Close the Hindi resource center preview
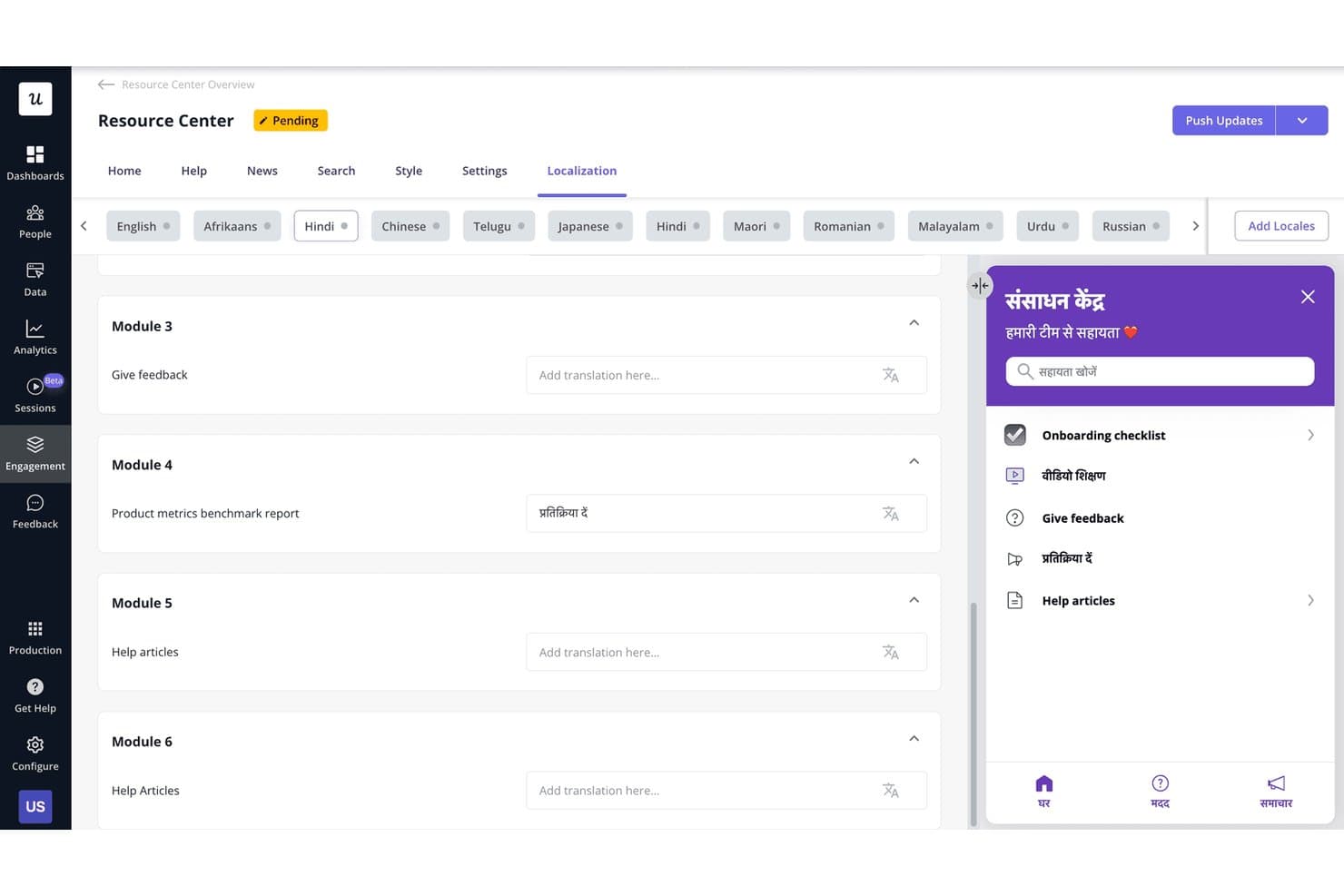This screenshot has height=896, width=1344. coord(1308,297)
